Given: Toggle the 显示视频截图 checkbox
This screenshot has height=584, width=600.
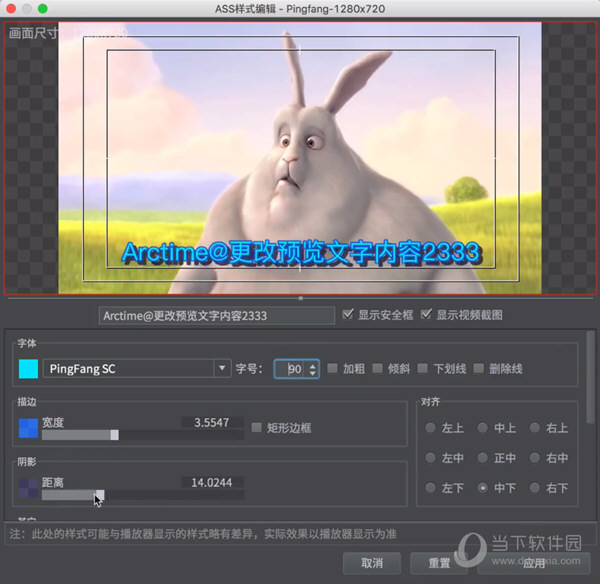Looking at the screenshot, I should pyautogui.click(x=426, y=315).
